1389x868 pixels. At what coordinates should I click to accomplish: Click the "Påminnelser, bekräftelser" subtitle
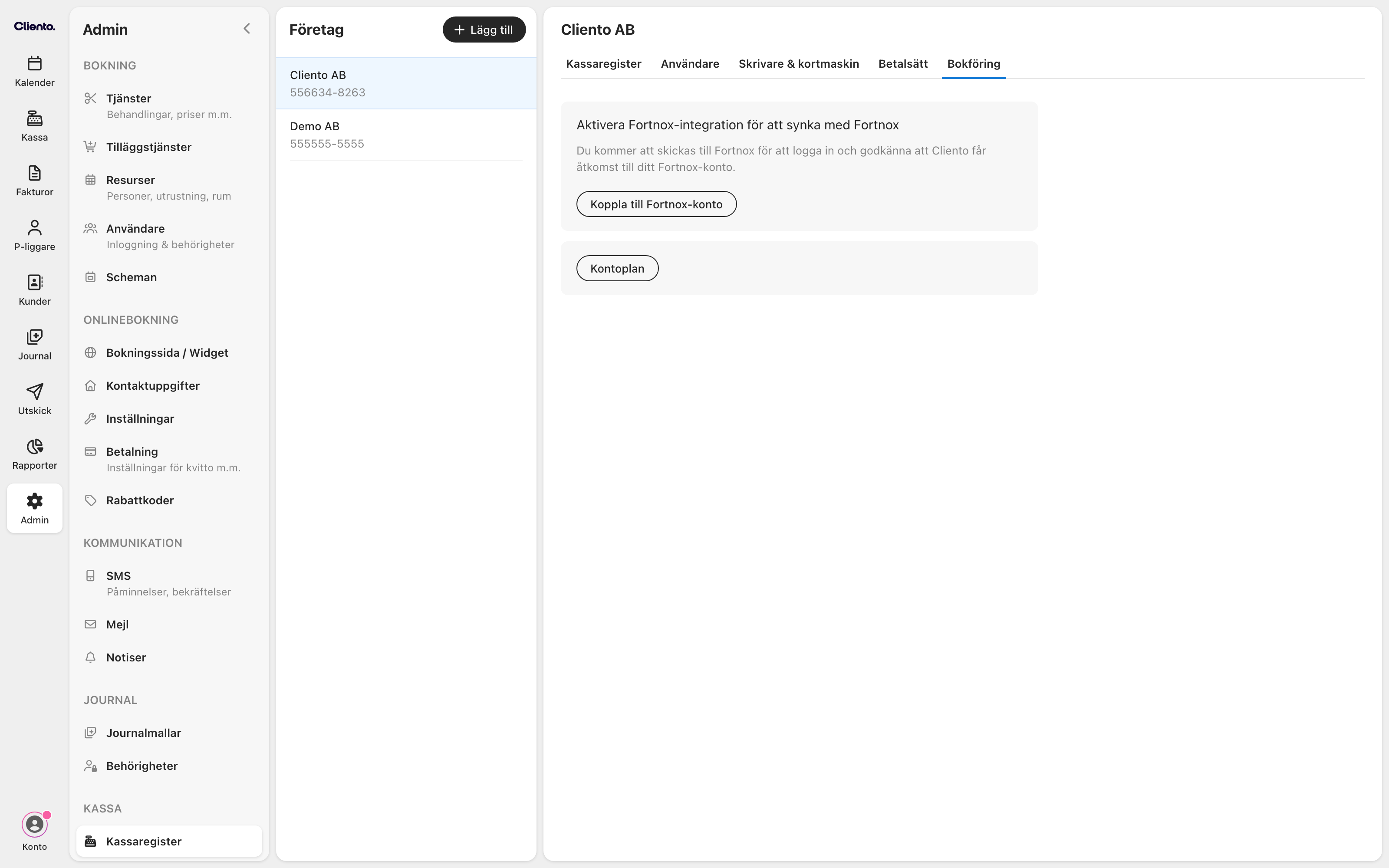point(169,592)
